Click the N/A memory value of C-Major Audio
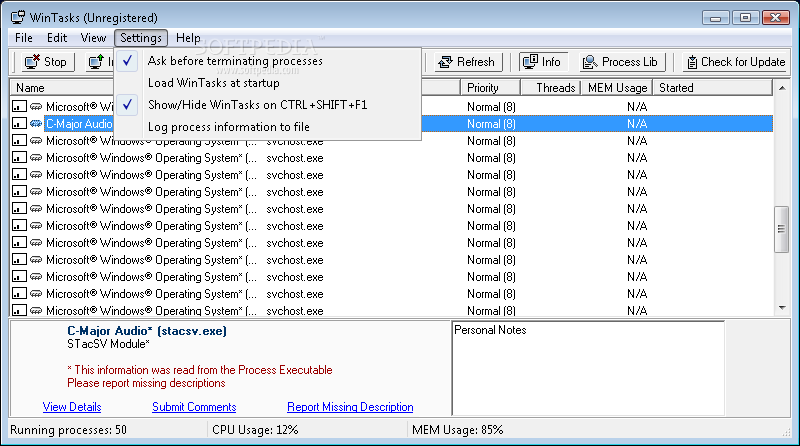800x446 pixels. tap(637, 123)
